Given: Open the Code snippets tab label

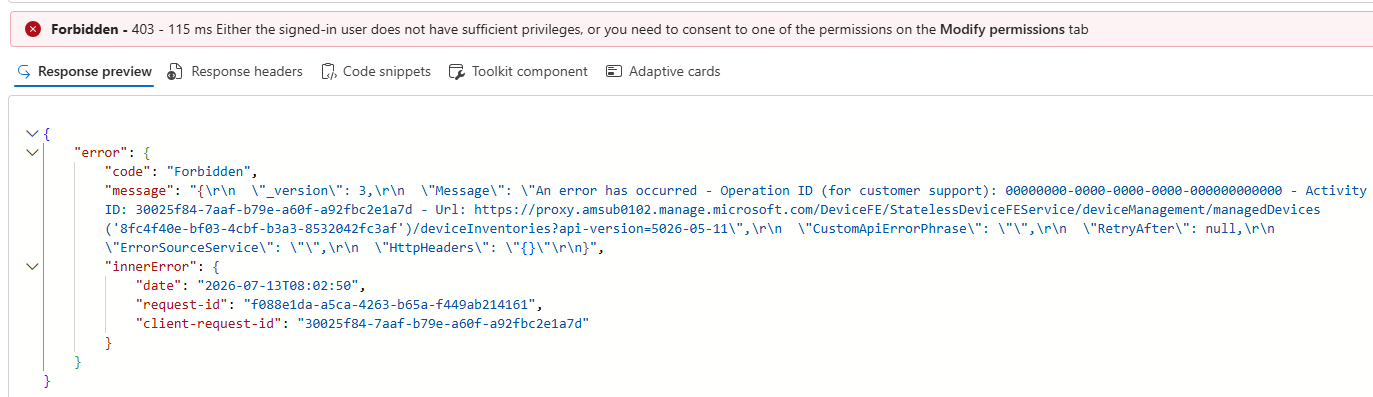Looking at the screenshot, I should (387, 72).
